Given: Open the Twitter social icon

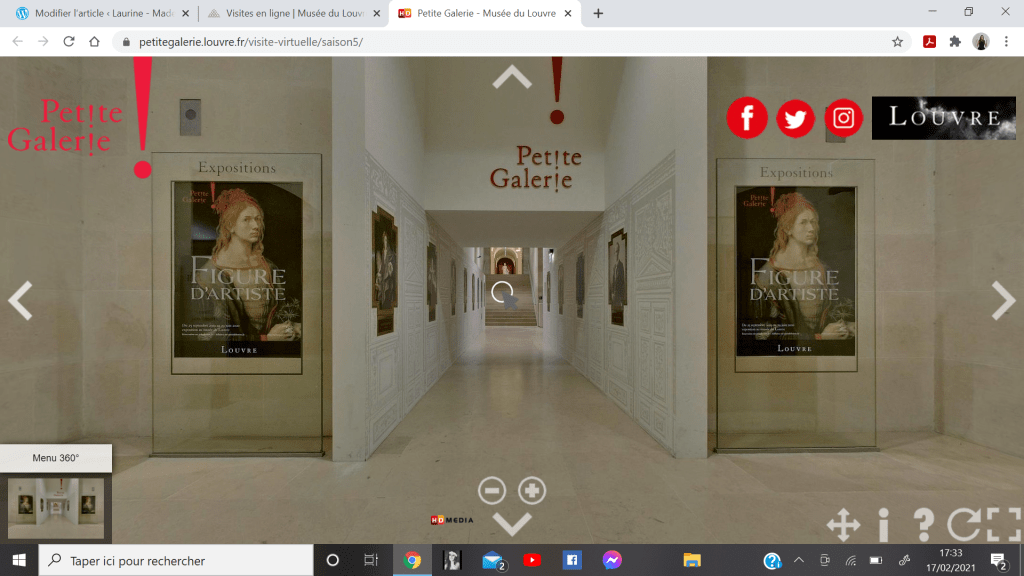Looking at the screenshot, I should [795, 118].
